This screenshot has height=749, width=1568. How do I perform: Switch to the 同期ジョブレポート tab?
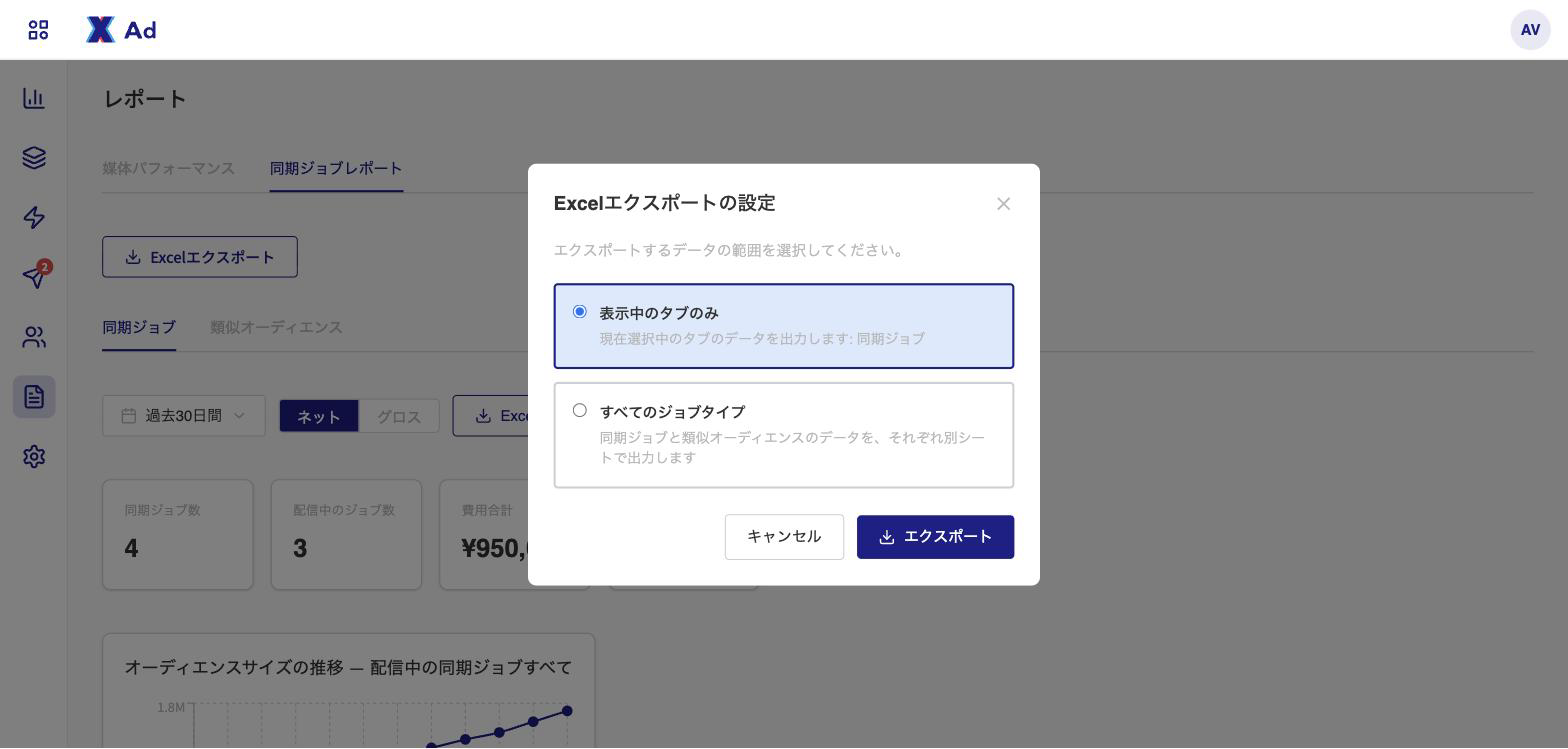point(336,168)
